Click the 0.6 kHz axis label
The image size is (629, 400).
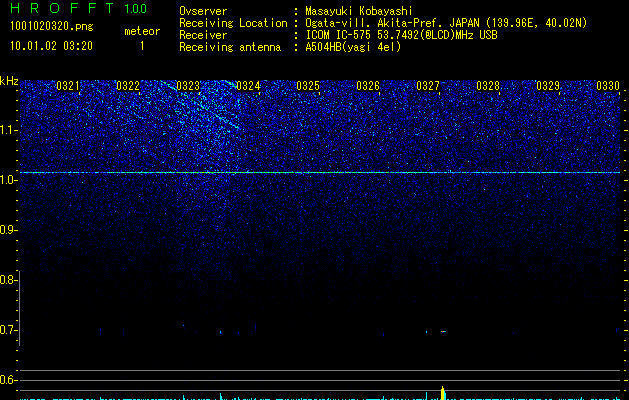[8, 380]
